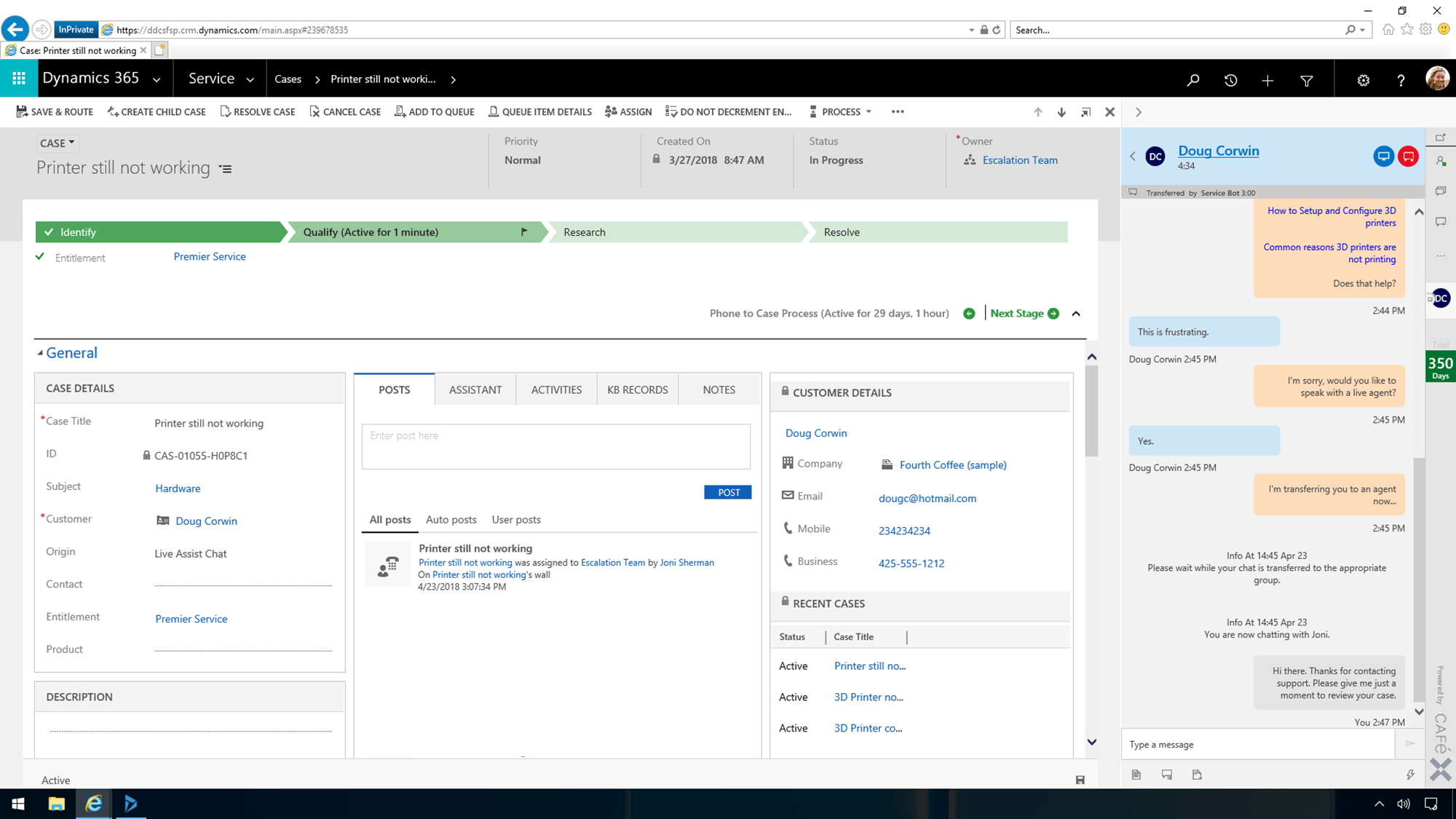The image size is (1456, 819).
Task: Click the blue chat action icon beside Doug Corwin
Action: click(x=1383, y=157)
